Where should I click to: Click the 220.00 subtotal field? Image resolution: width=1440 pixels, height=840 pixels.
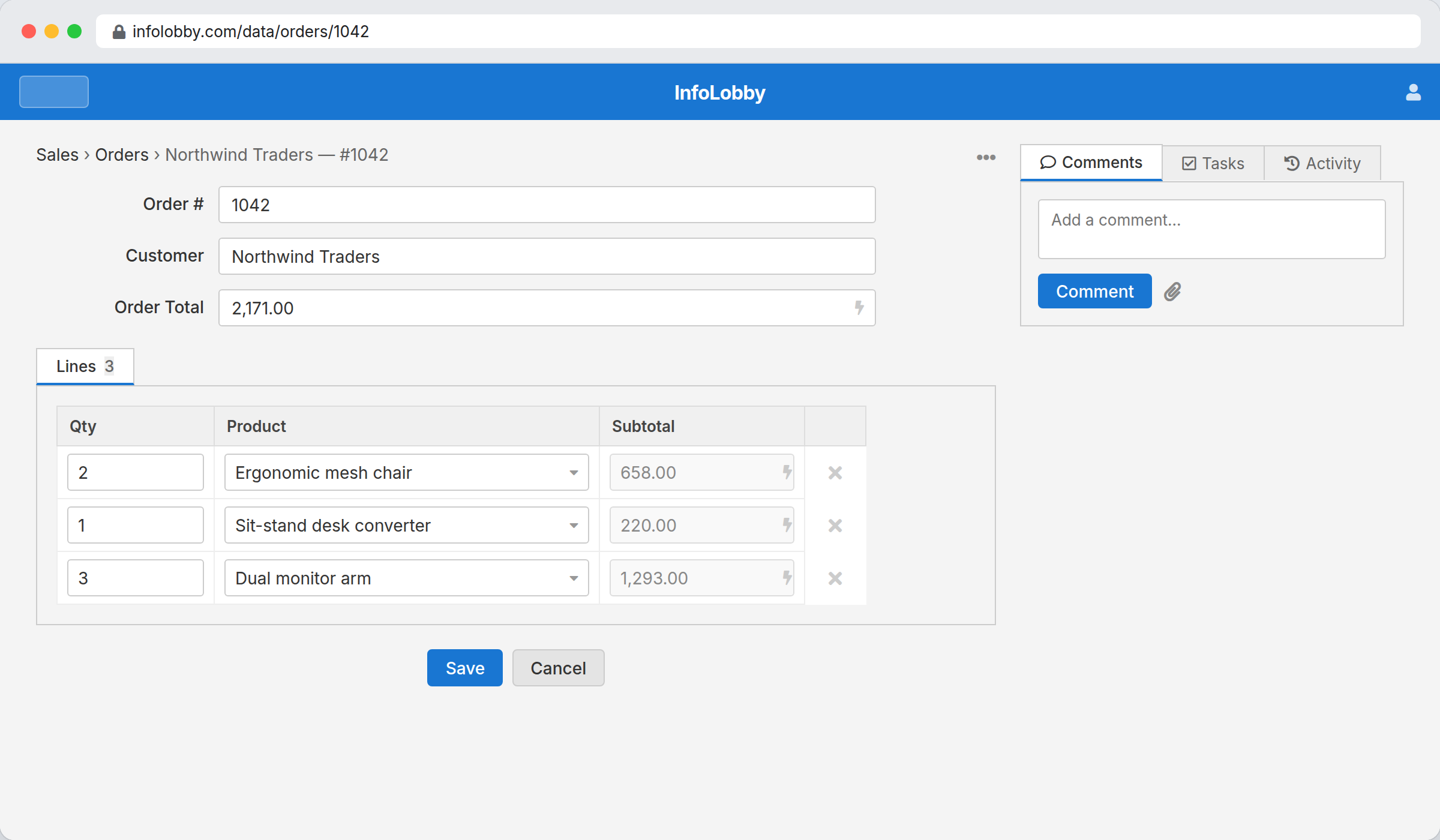click(701, 525)
